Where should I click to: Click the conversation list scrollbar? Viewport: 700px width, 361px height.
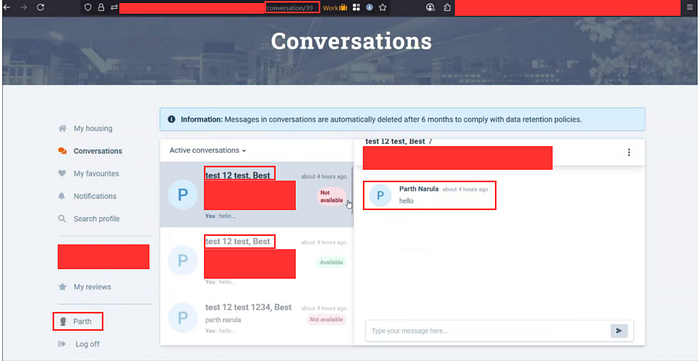352,191
